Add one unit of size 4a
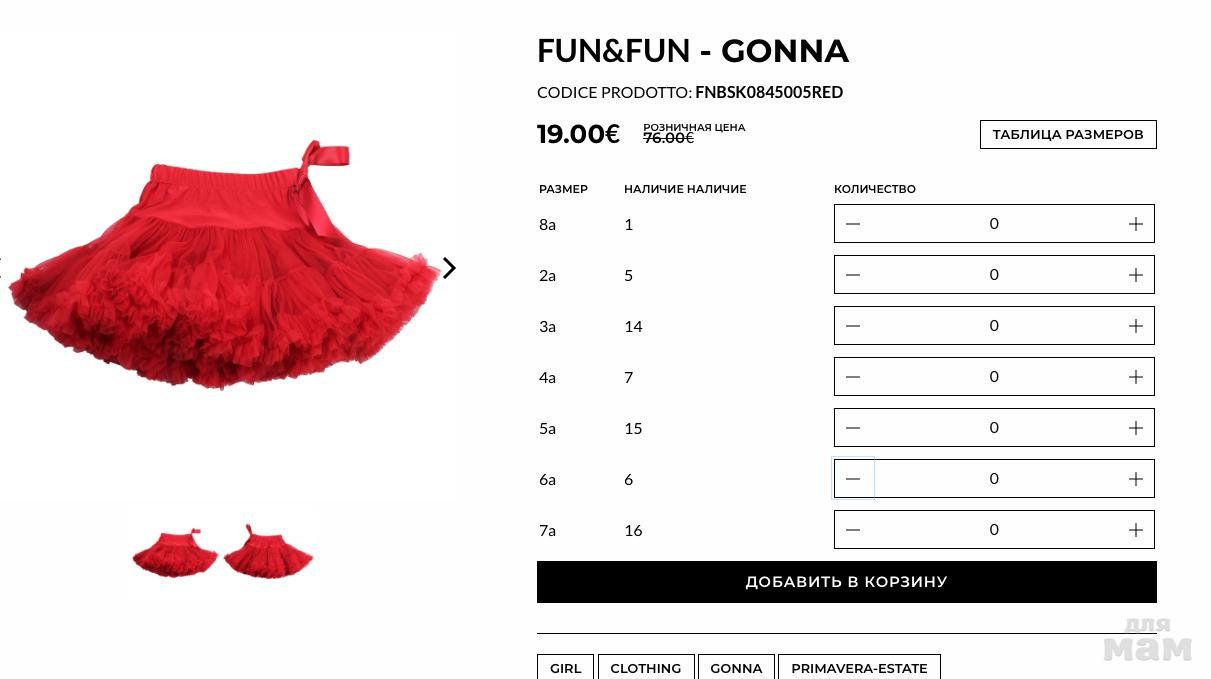Viewport: 1211px width, 679px height. (x=1135, y=377)
